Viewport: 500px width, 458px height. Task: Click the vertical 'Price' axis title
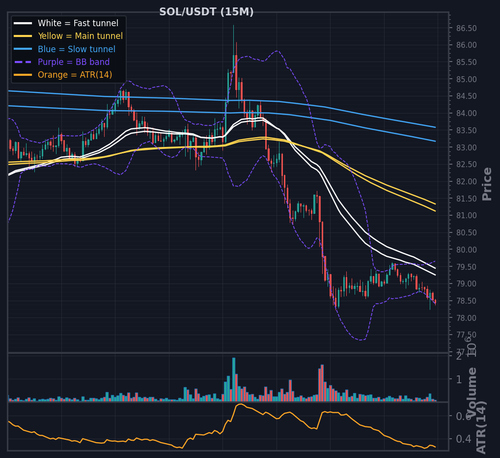(x=487, y=184)
